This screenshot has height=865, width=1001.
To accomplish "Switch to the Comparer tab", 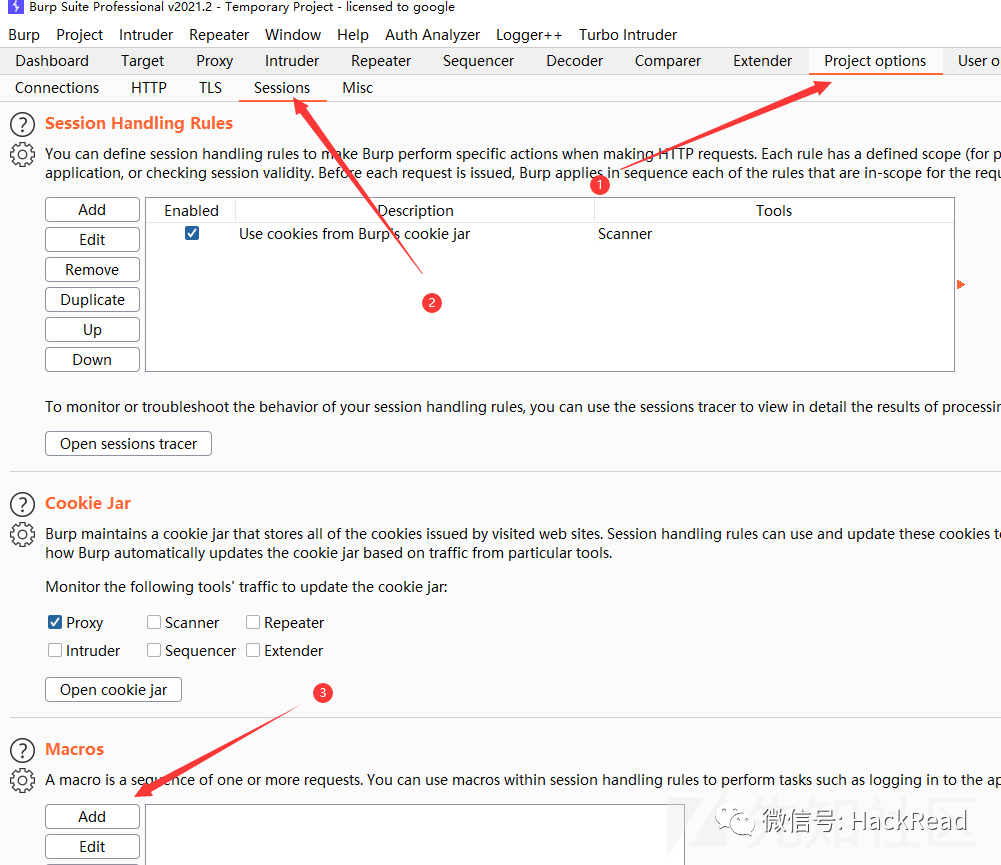I will [668, 61].
